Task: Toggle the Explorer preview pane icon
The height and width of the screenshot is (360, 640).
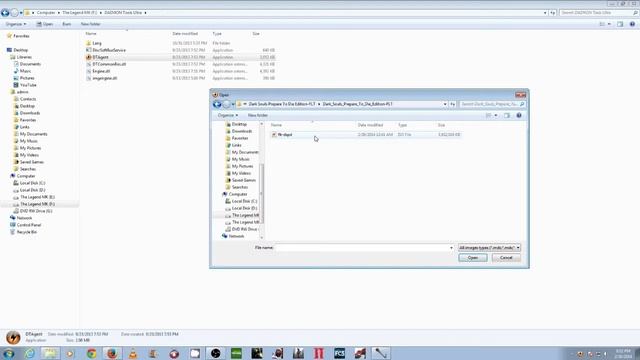Action: (620, 24)
